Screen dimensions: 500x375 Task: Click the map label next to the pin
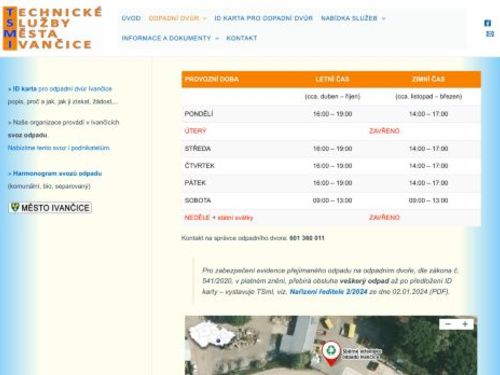[x=361, y=354]
